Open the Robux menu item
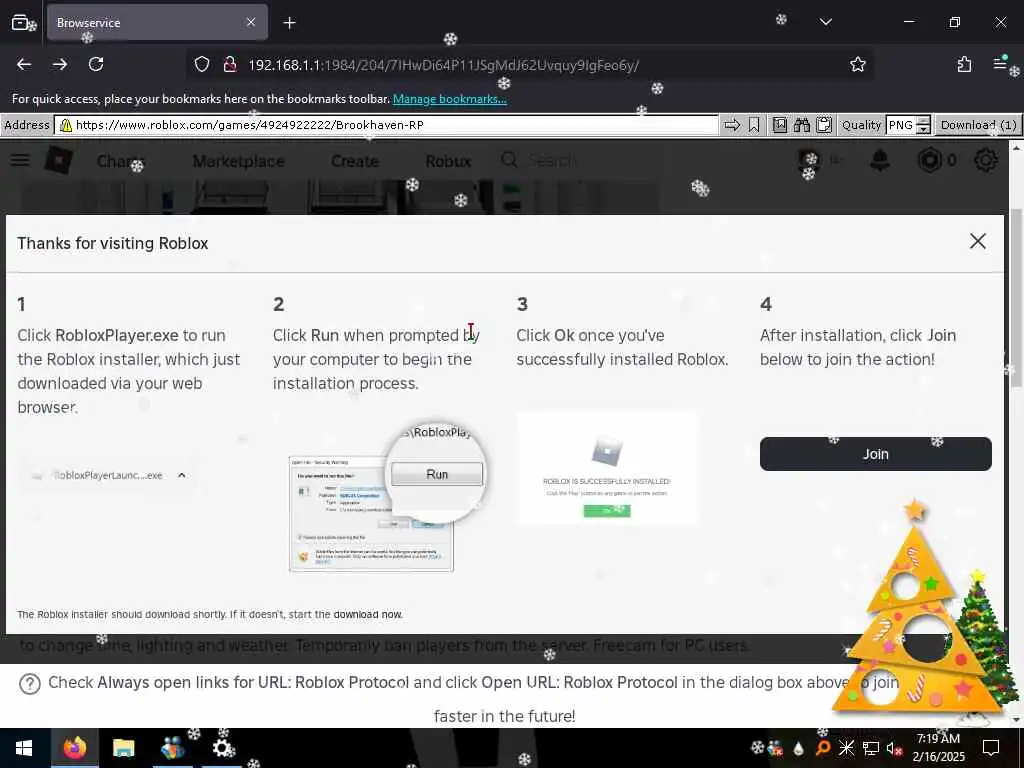 click(448, 161)
